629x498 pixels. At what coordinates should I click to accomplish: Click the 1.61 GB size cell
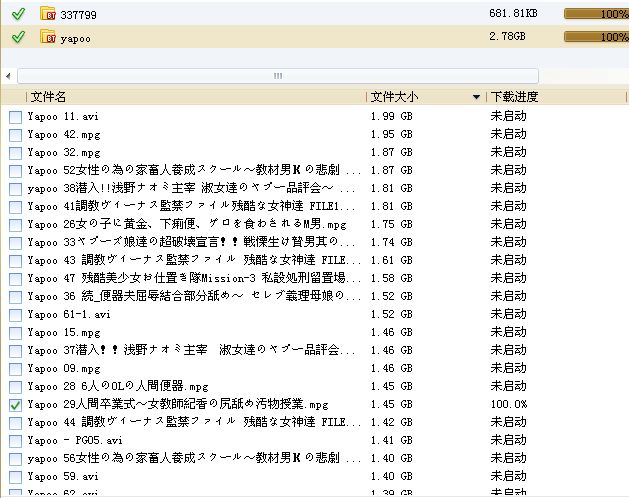click(392, 260)
